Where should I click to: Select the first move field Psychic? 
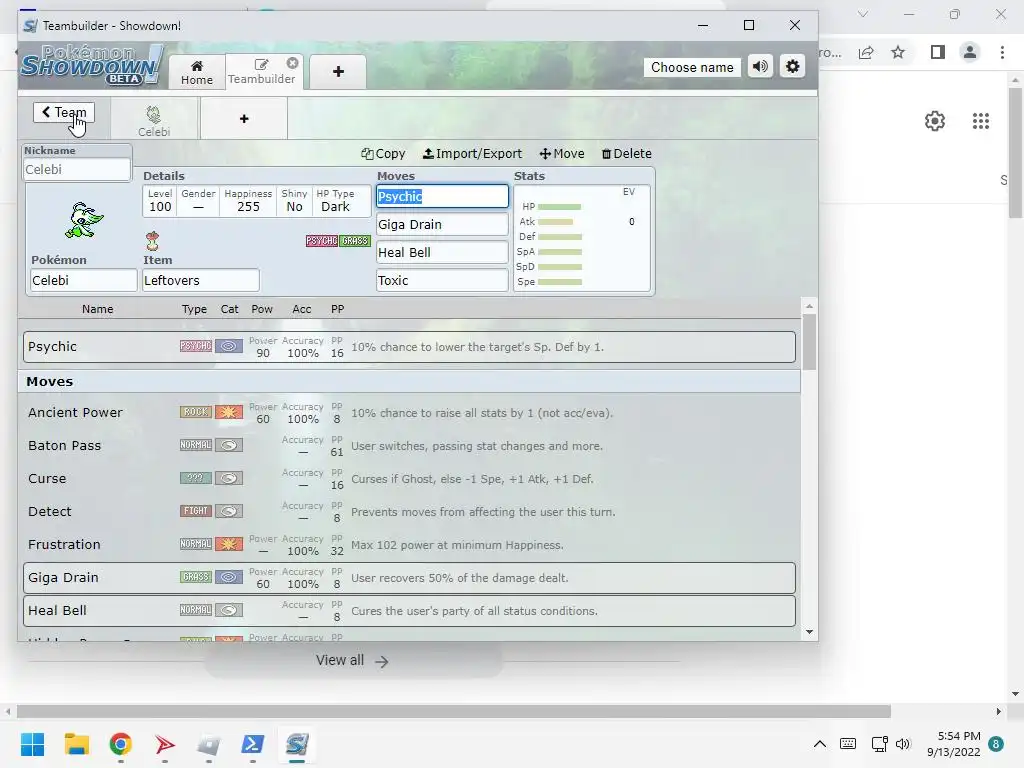442,197
